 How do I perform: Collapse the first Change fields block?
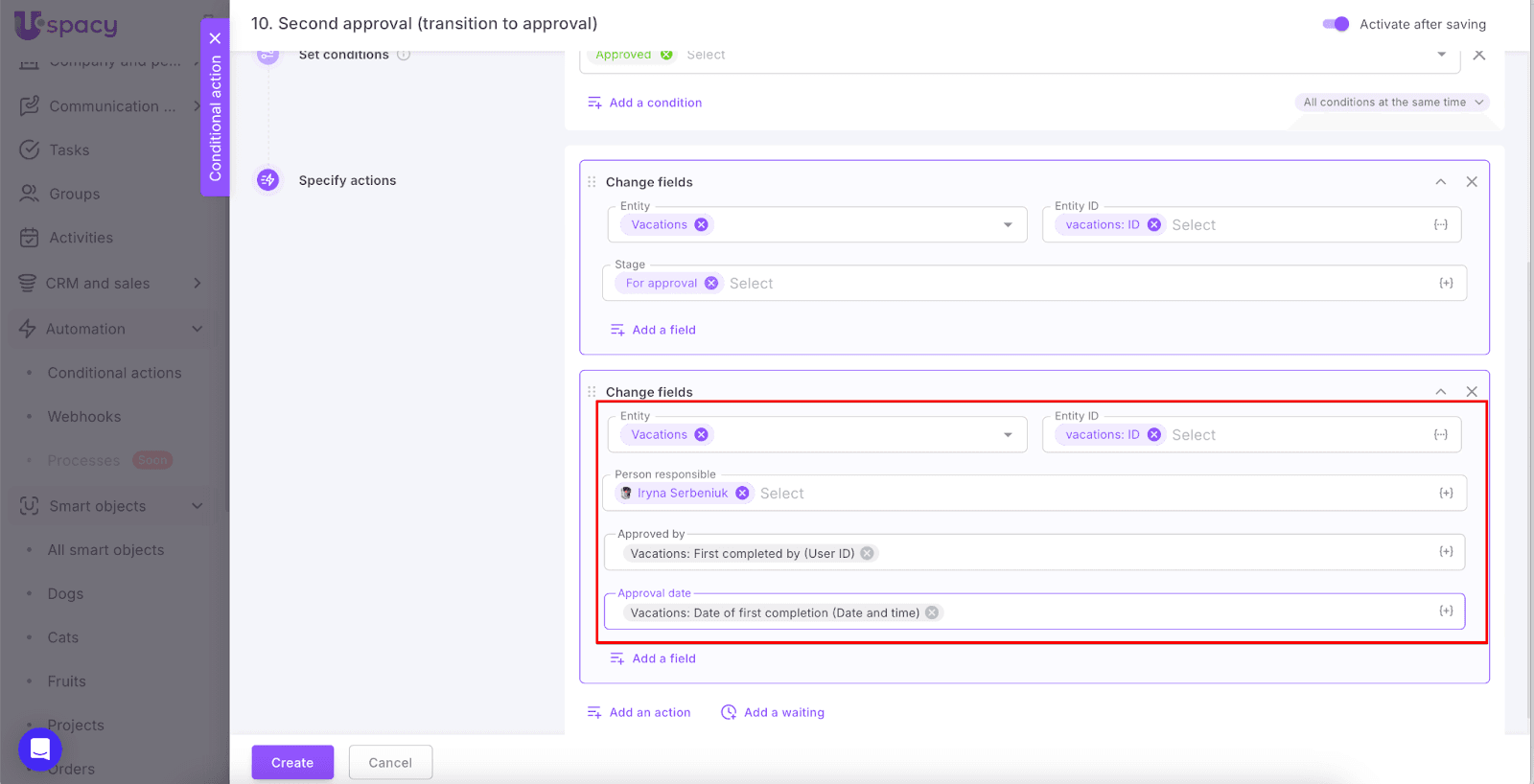point(1440,182)
